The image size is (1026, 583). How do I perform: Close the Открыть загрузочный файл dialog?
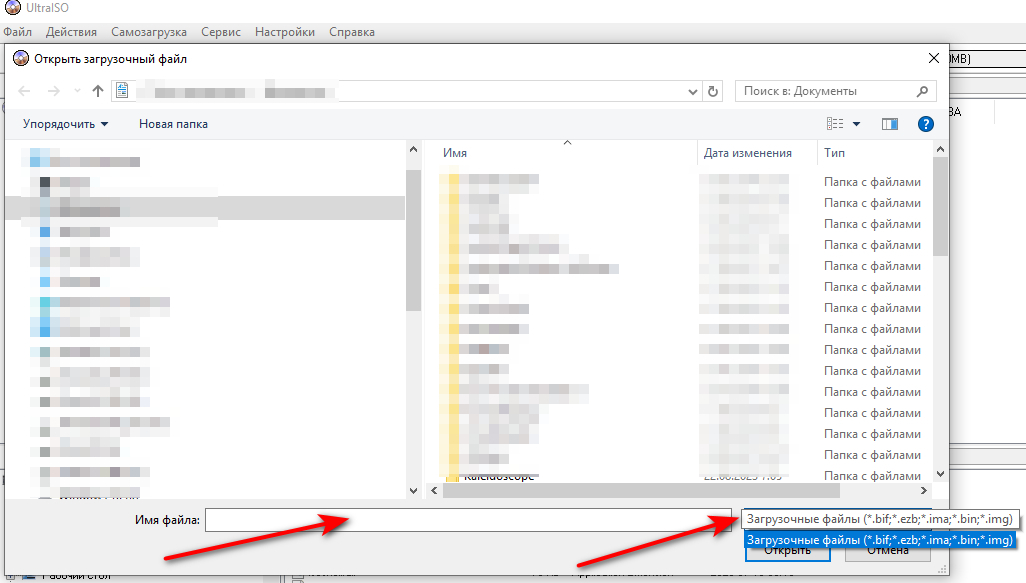coord(934,58)
